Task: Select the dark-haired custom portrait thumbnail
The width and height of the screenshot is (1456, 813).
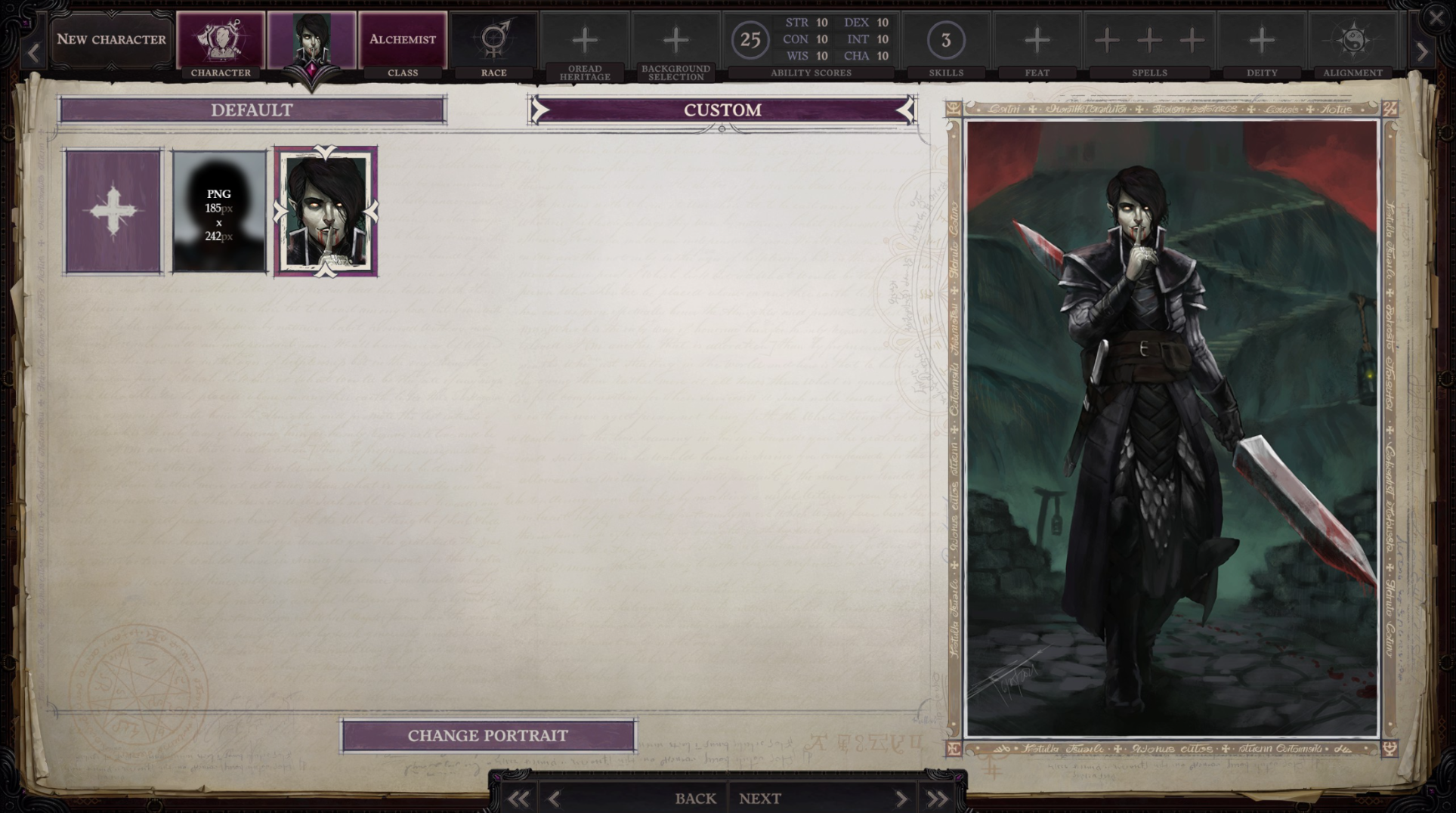Action: click(x=326, y=211)
